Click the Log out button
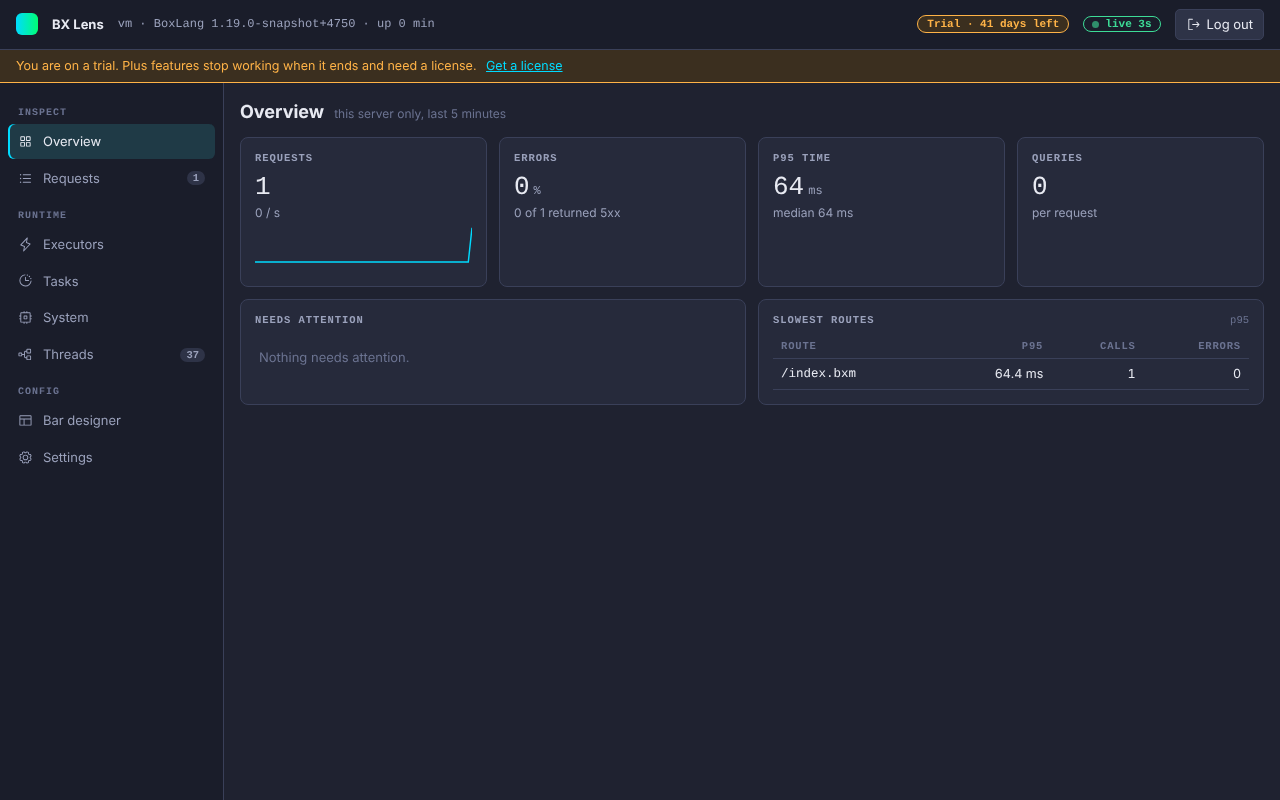Viewport: 1280px width, 800px height. tap(1219, 24)
